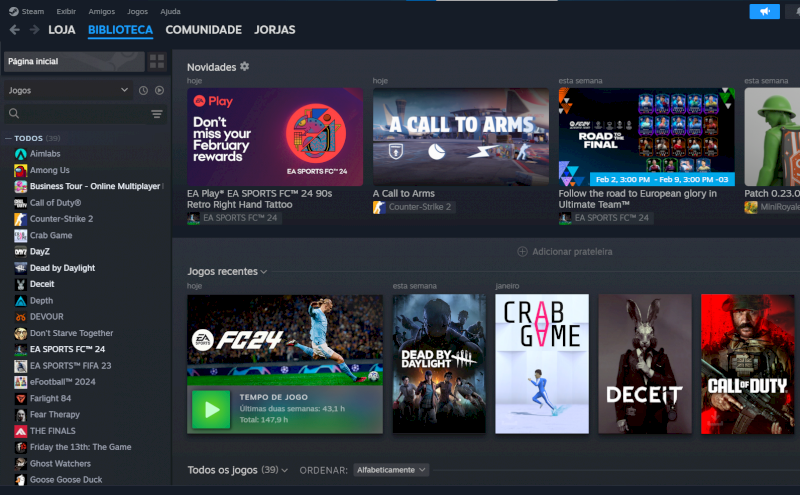Open EA Play February rewards news card
This screenshot has width=800, height=495.
pos(275,137)
